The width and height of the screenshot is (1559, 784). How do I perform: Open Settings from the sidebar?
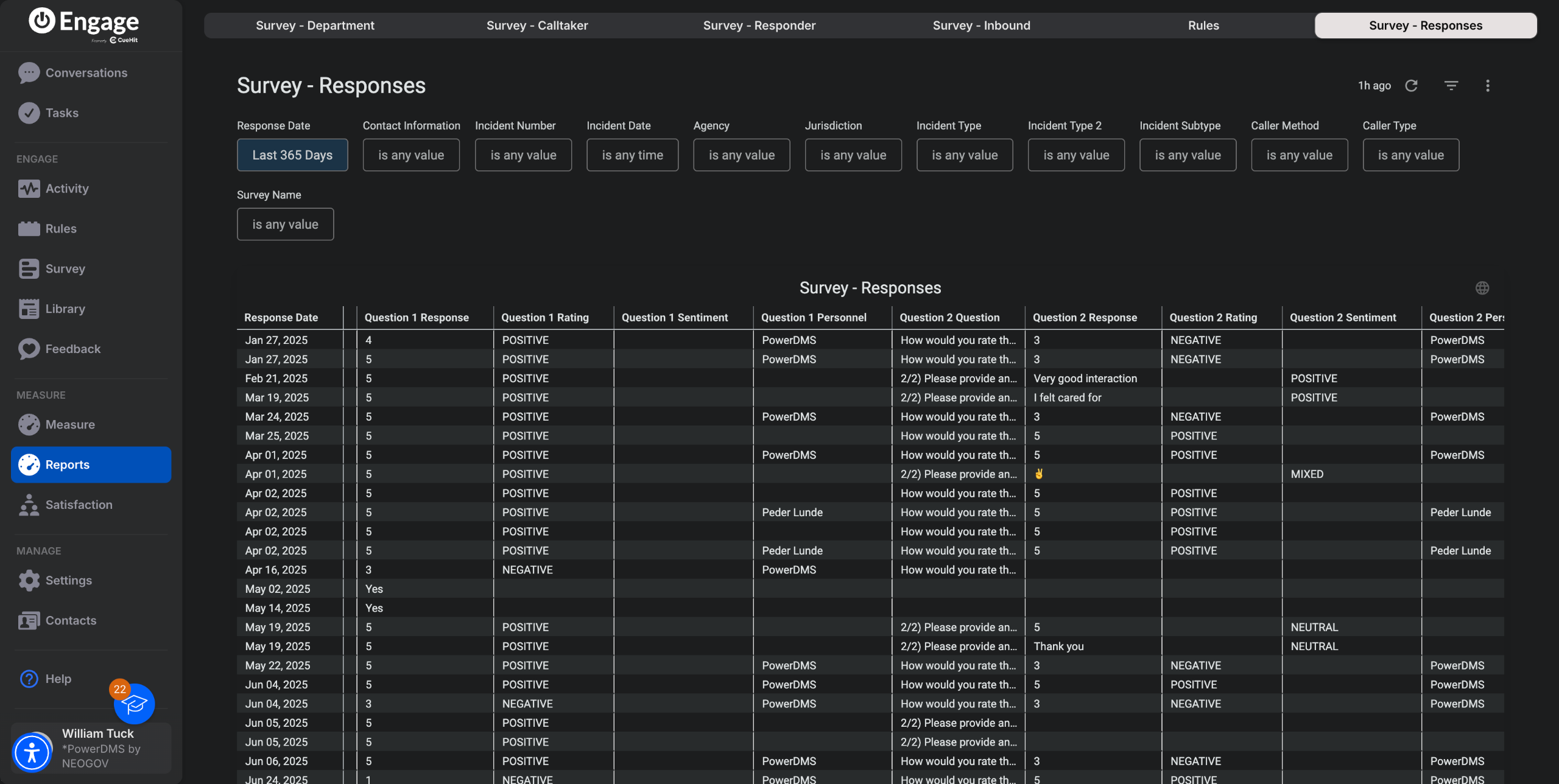click(68, 580)
